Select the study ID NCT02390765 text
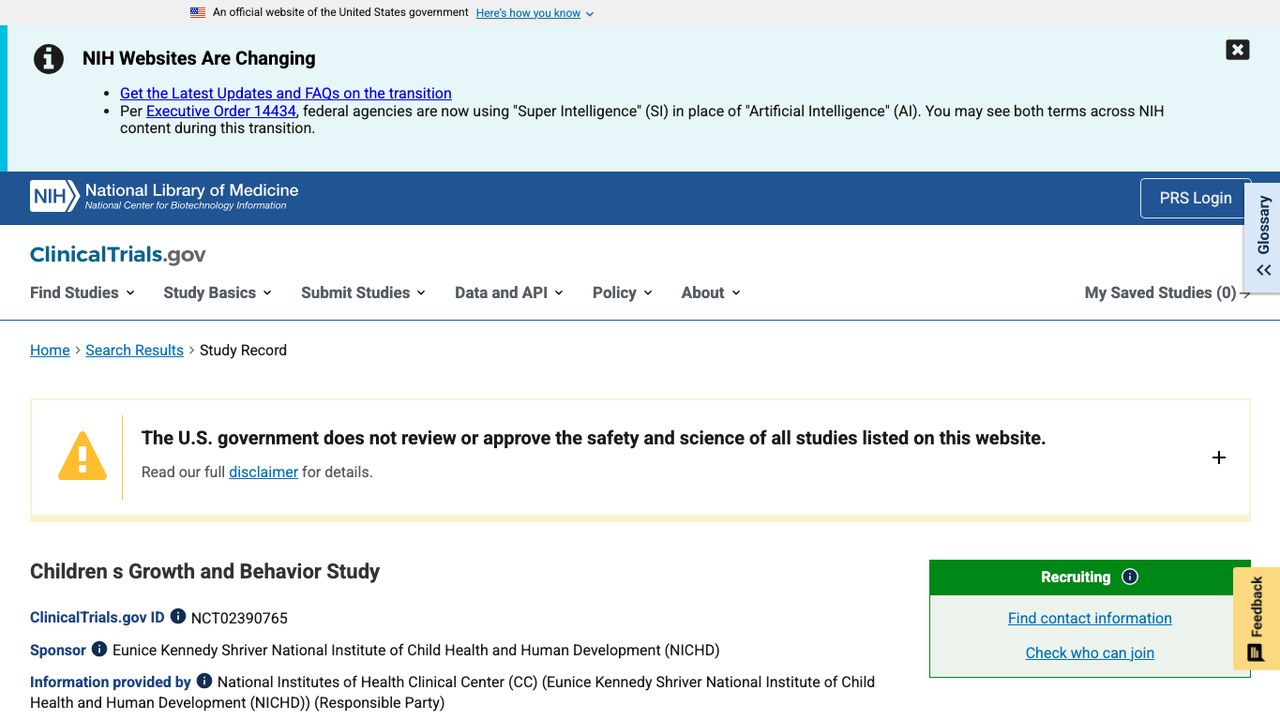1280x720 pixels. click(x=239, y=618)
